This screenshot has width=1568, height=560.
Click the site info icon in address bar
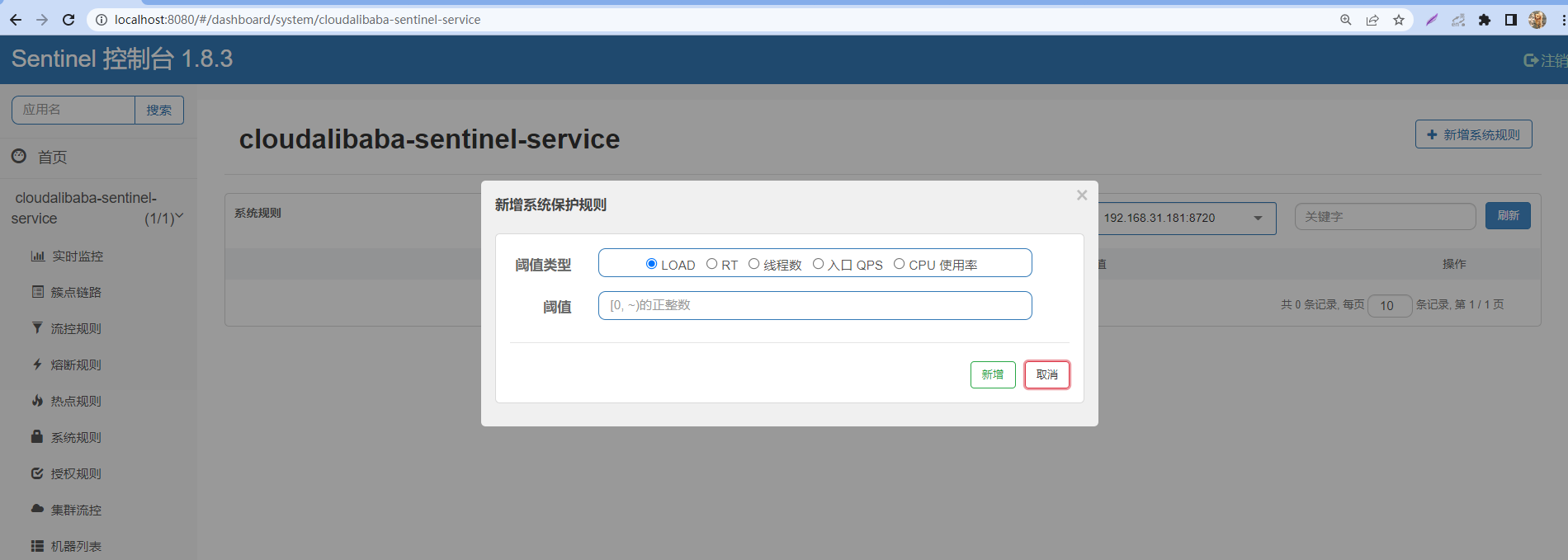101,20
